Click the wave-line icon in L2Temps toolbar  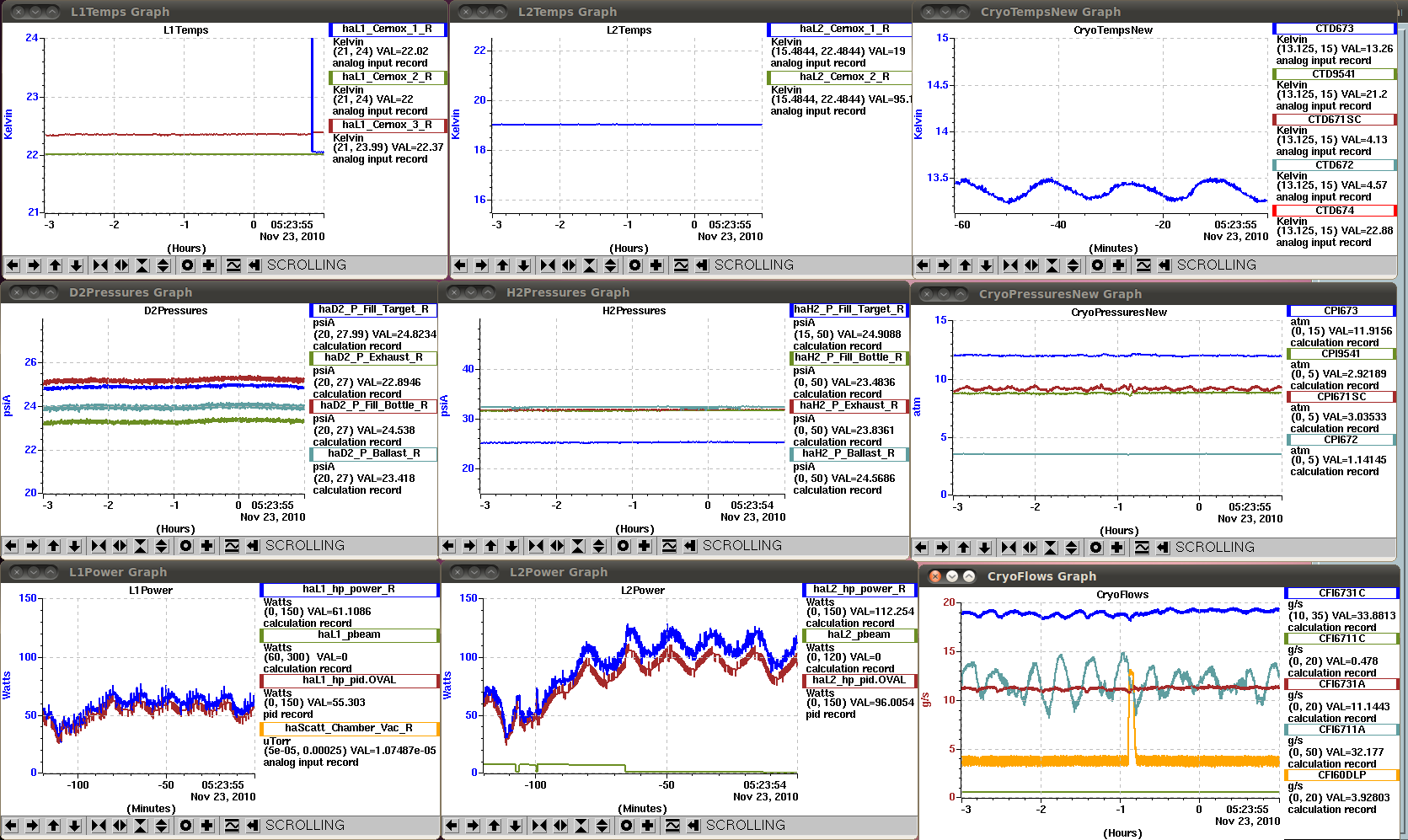tap(681, 265)
